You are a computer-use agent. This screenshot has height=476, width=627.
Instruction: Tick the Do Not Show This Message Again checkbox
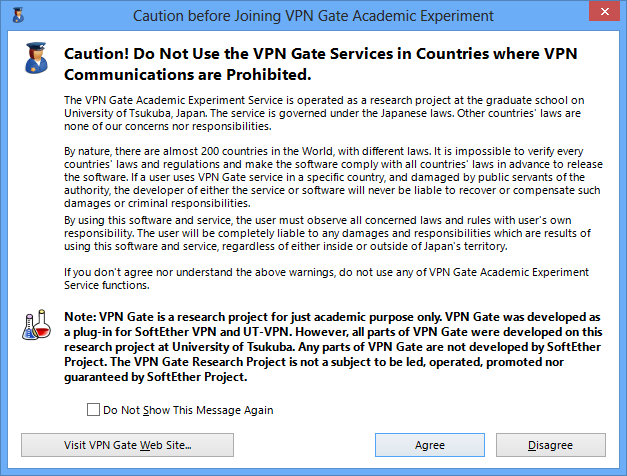[x=93, y=410]
